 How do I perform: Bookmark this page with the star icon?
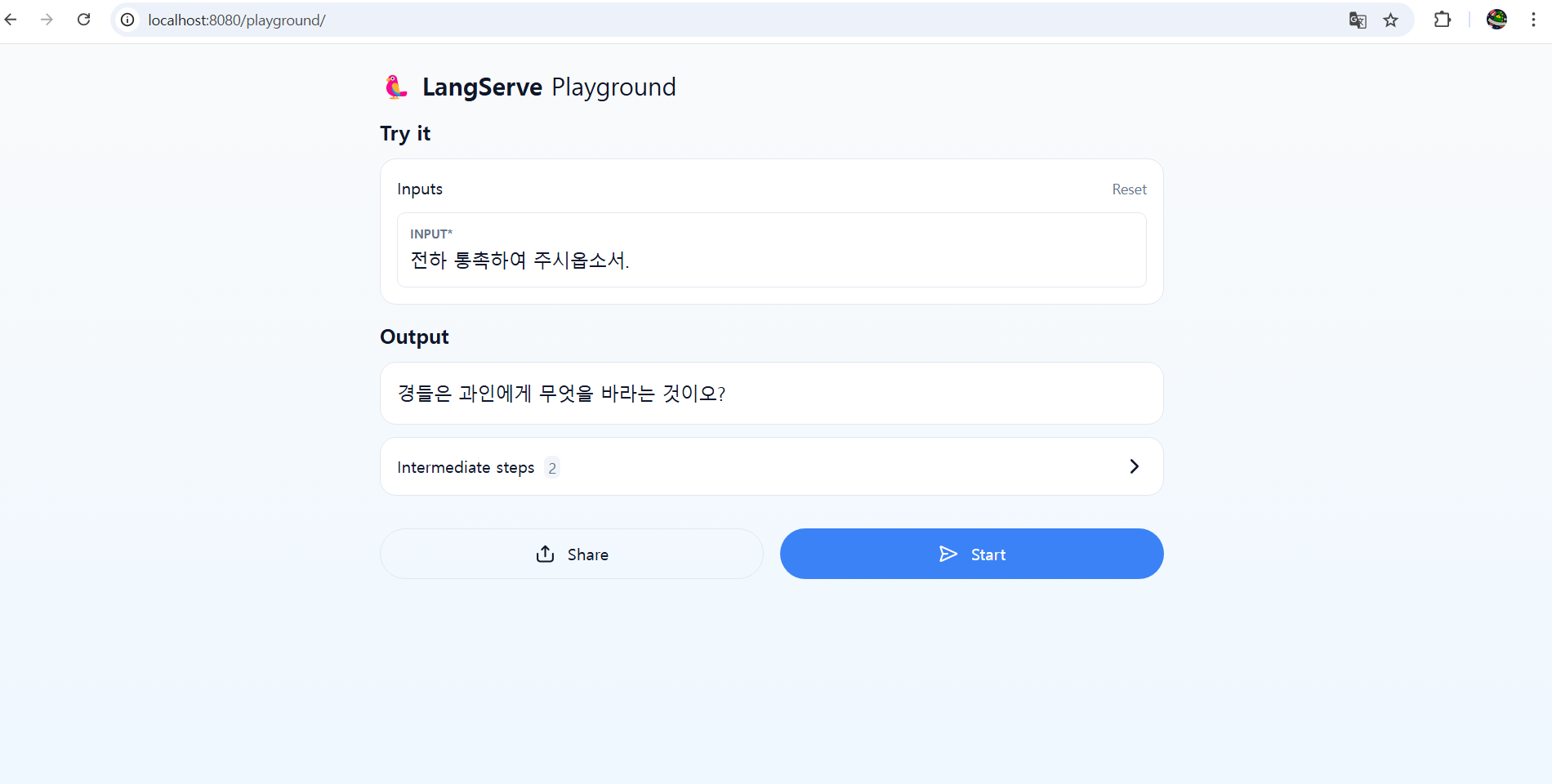pyautogui.click(x=1391, y=20)
